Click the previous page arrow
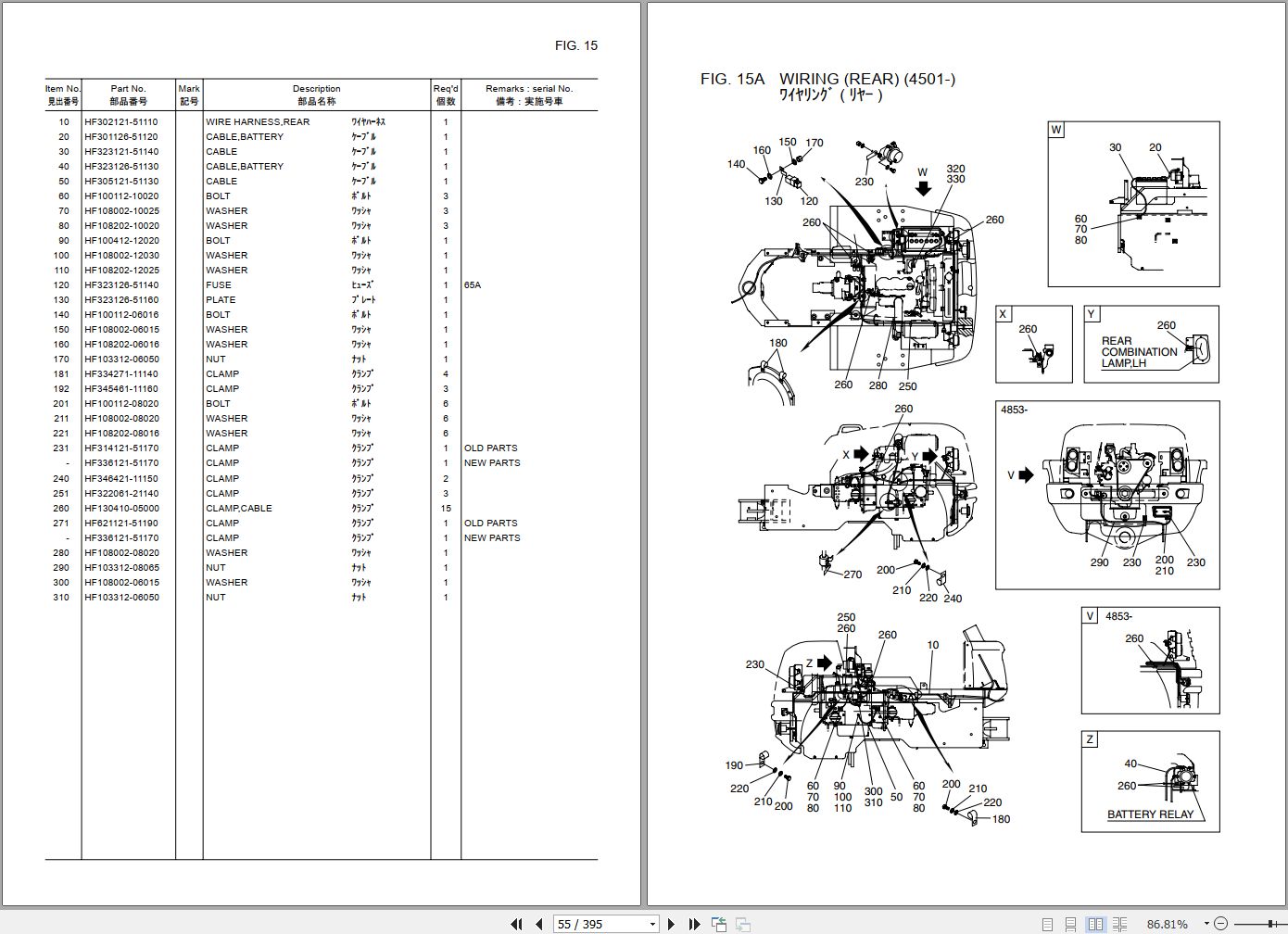This screenshot has height=934, width=1288. pyautogui.click(x=540, y=924)
